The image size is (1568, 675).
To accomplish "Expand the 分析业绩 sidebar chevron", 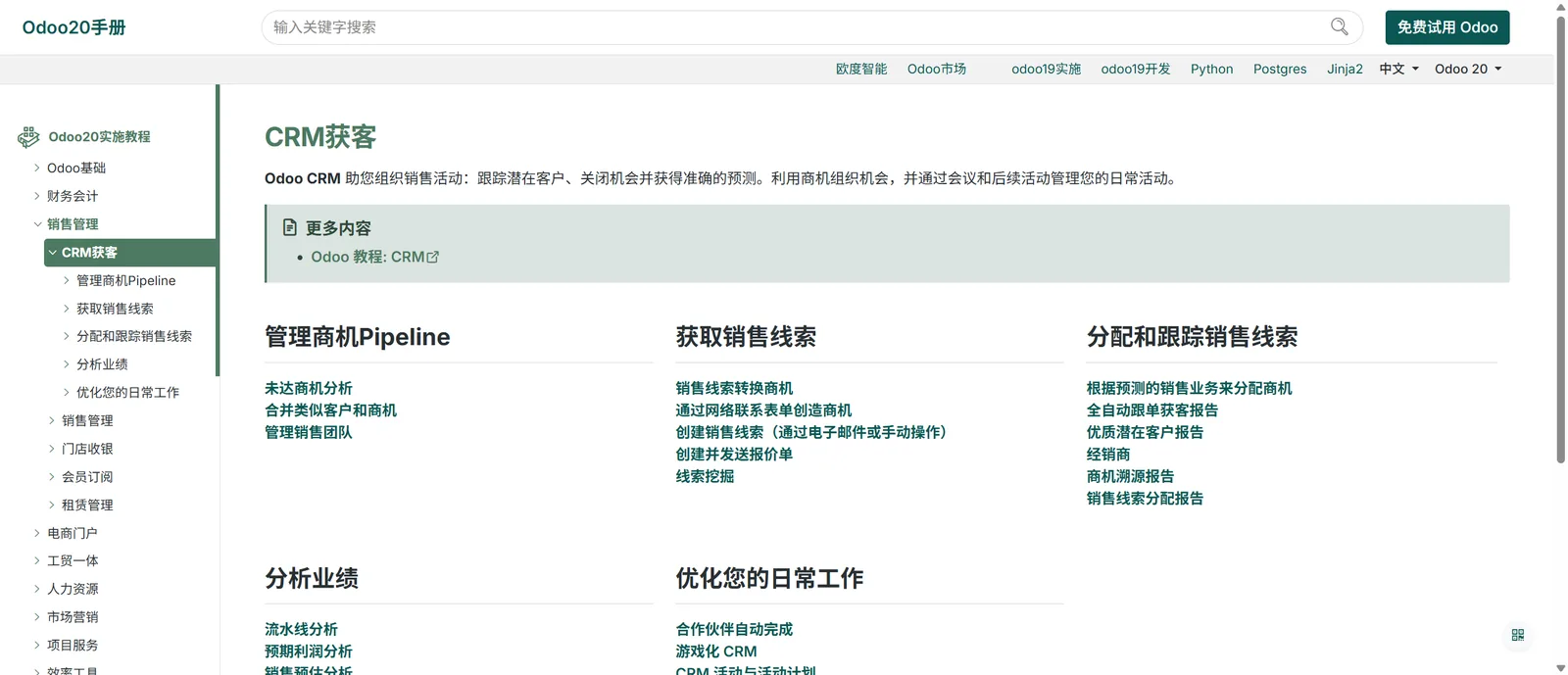I will (x=67, y=364).
